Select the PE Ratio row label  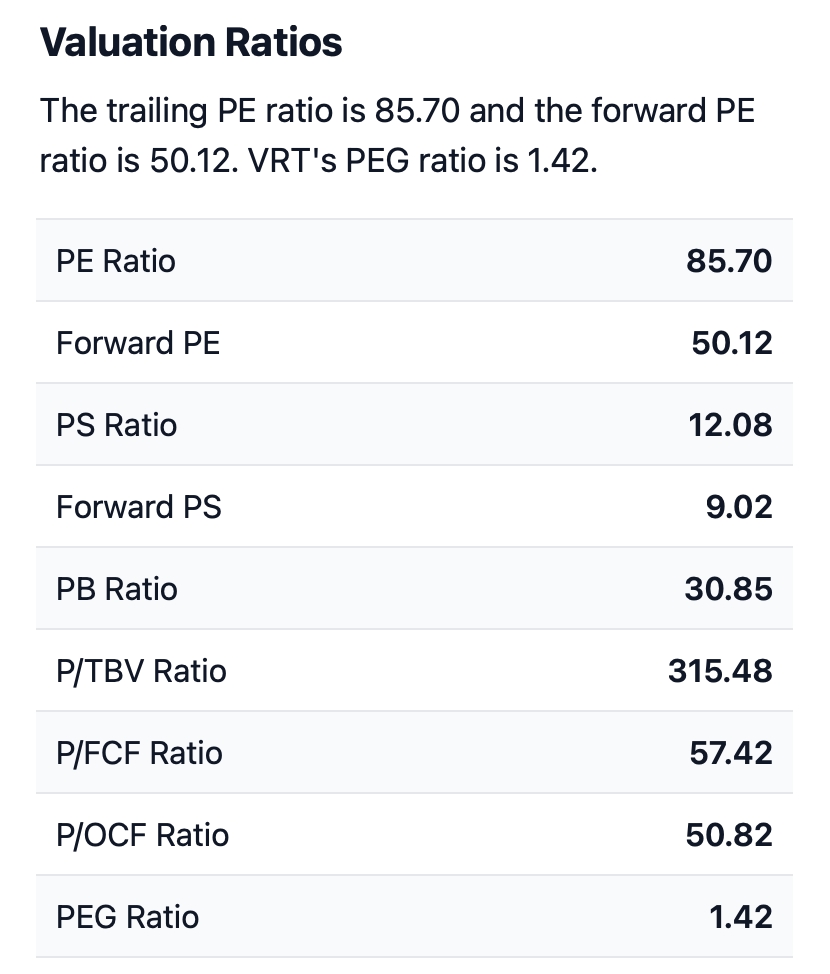(116, 261)
